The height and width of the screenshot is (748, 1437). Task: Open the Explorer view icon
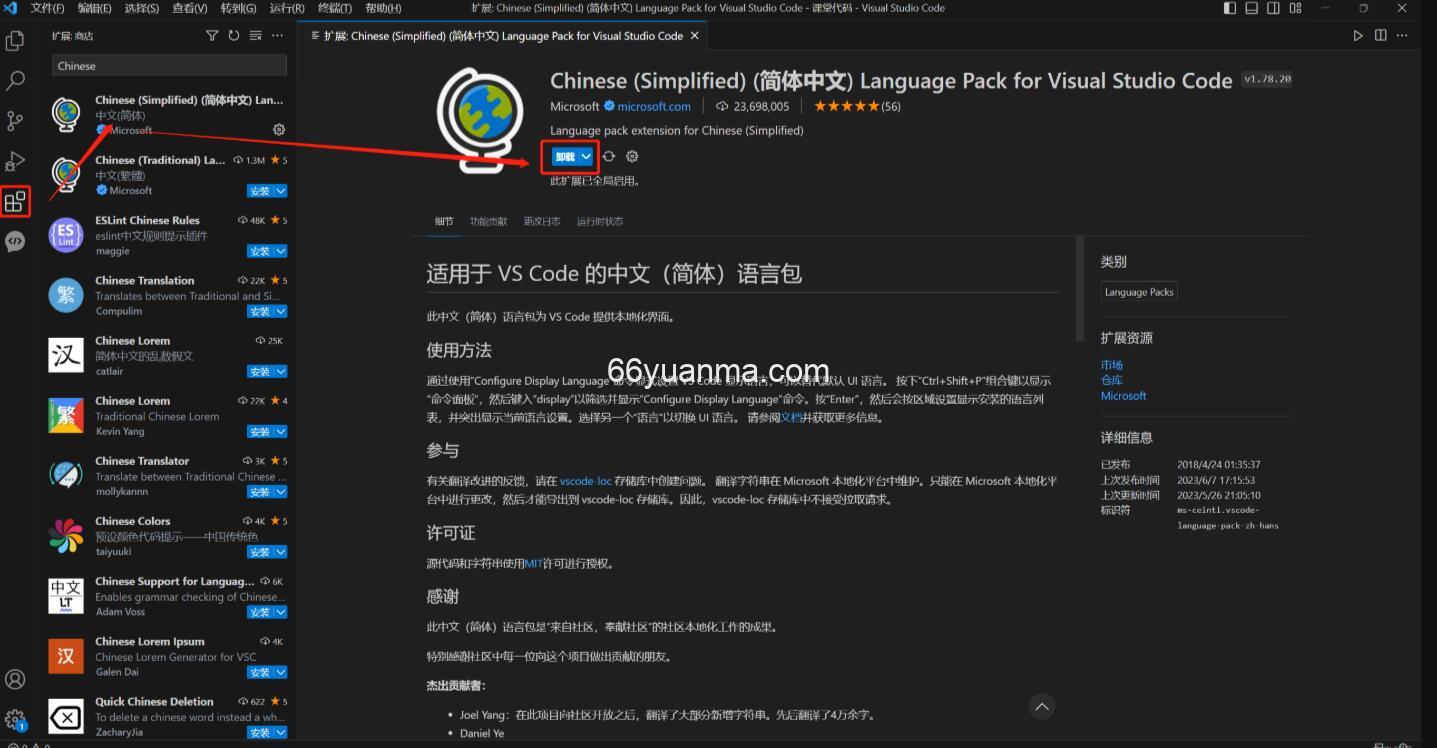[15, 41]
